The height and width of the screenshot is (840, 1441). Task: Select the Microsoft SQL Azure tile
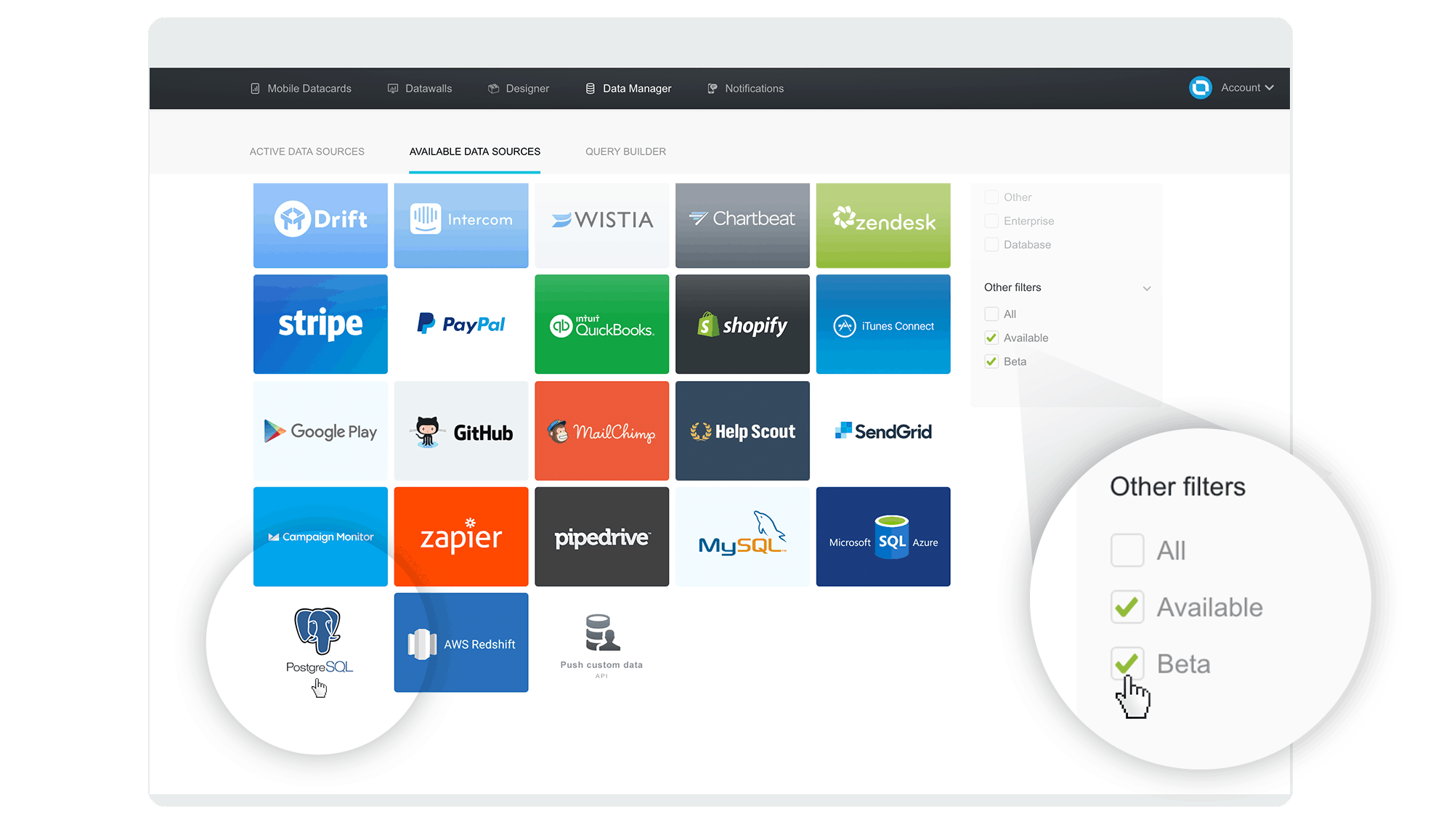tap(883, 537)
